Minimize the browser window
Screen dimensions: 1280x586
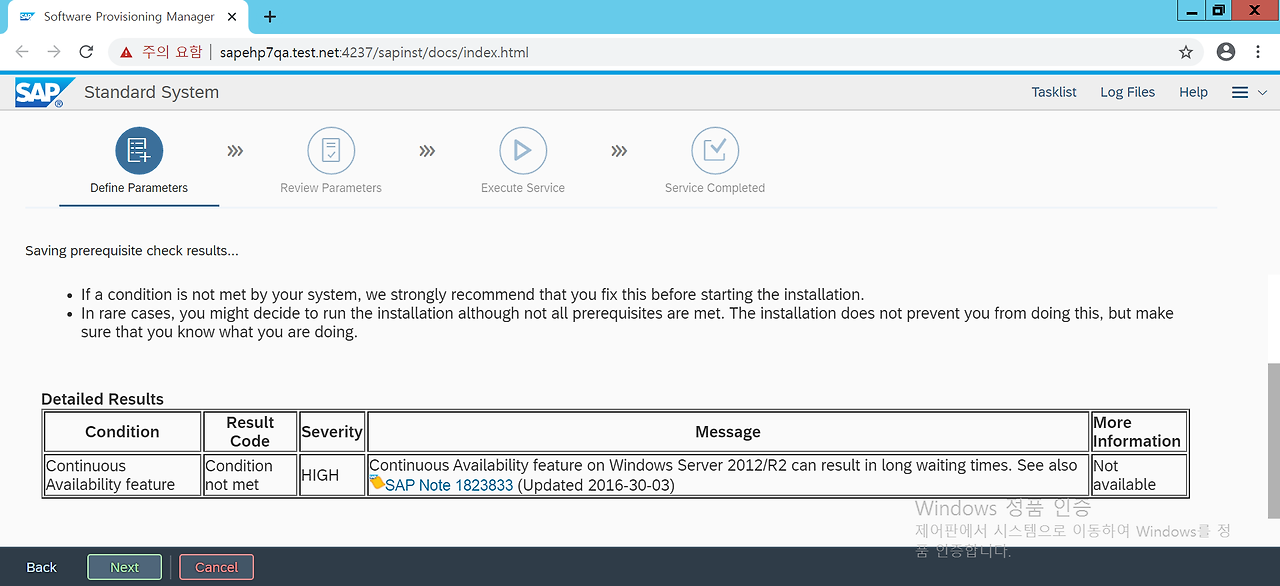1191,10
